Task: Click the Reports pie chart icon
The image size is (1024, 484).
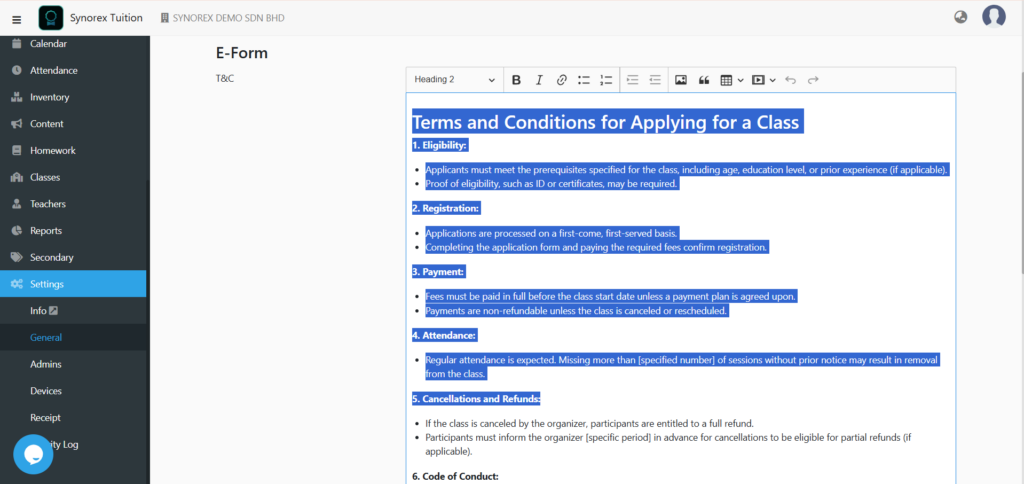Action: click(x=17, y=231)
